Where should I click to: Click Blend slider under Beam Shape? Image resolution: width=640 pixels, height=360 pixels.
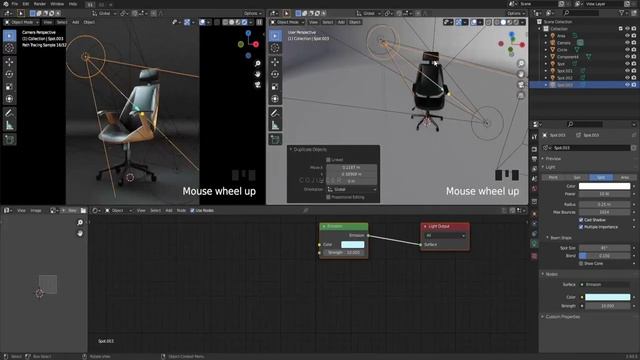click(x=604, y=256)
